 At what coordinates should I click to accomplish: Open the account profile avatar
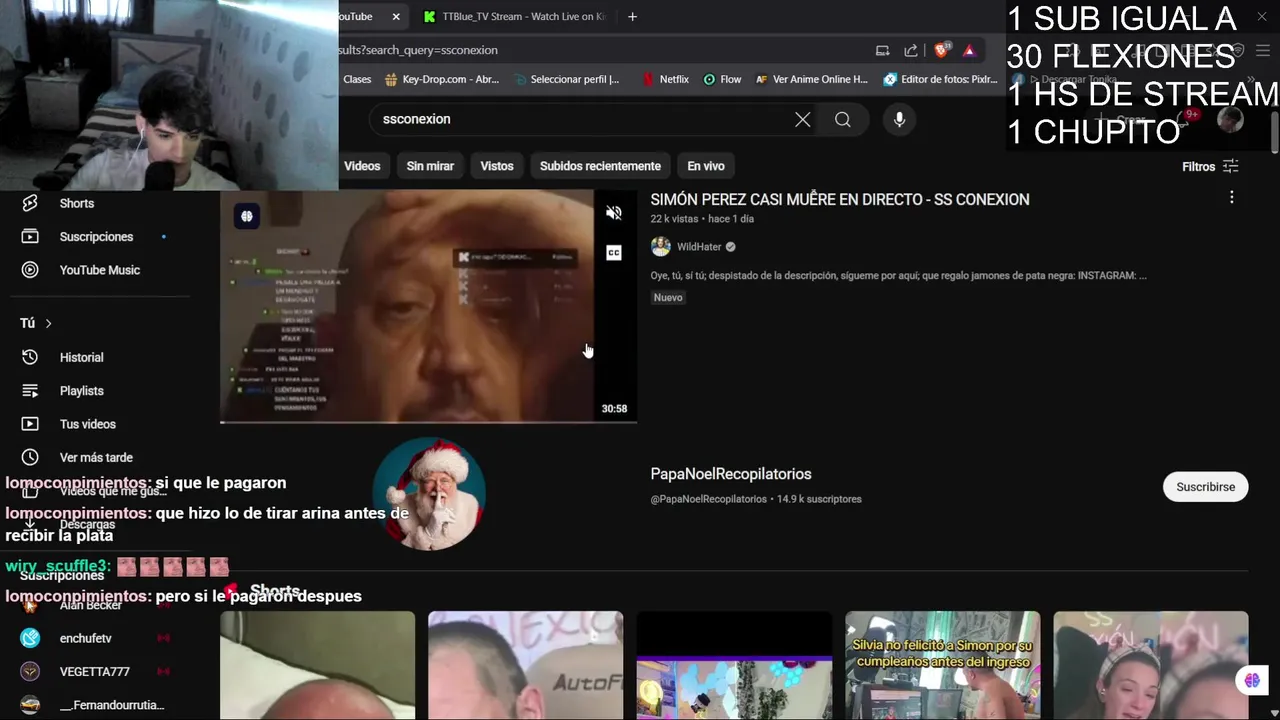pyautogui.click(x=1230, y=119)
